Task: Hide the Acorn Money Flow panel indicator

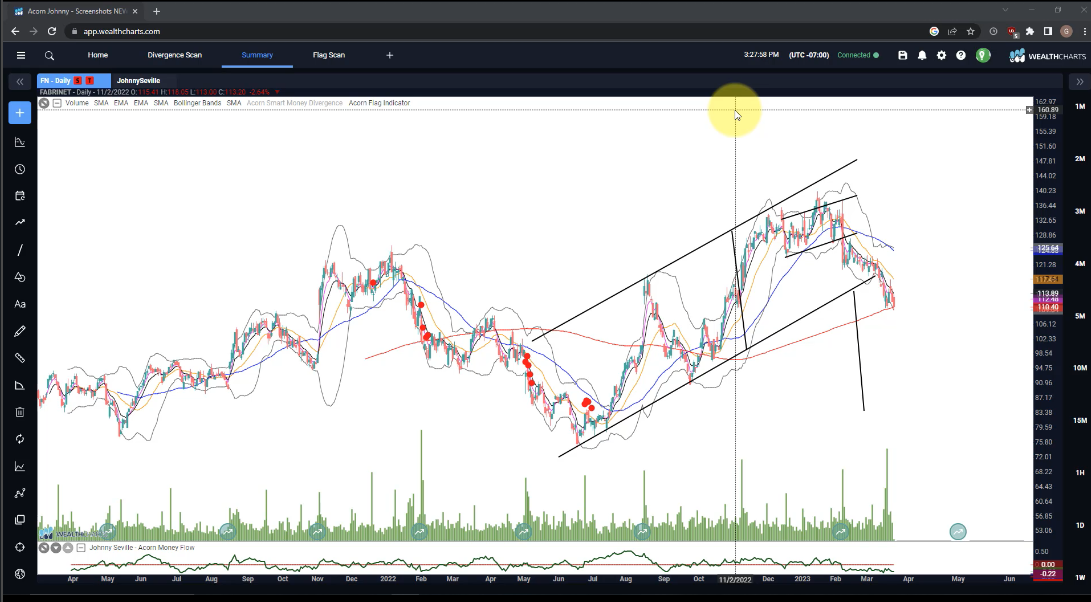Action: click(44, 548)
